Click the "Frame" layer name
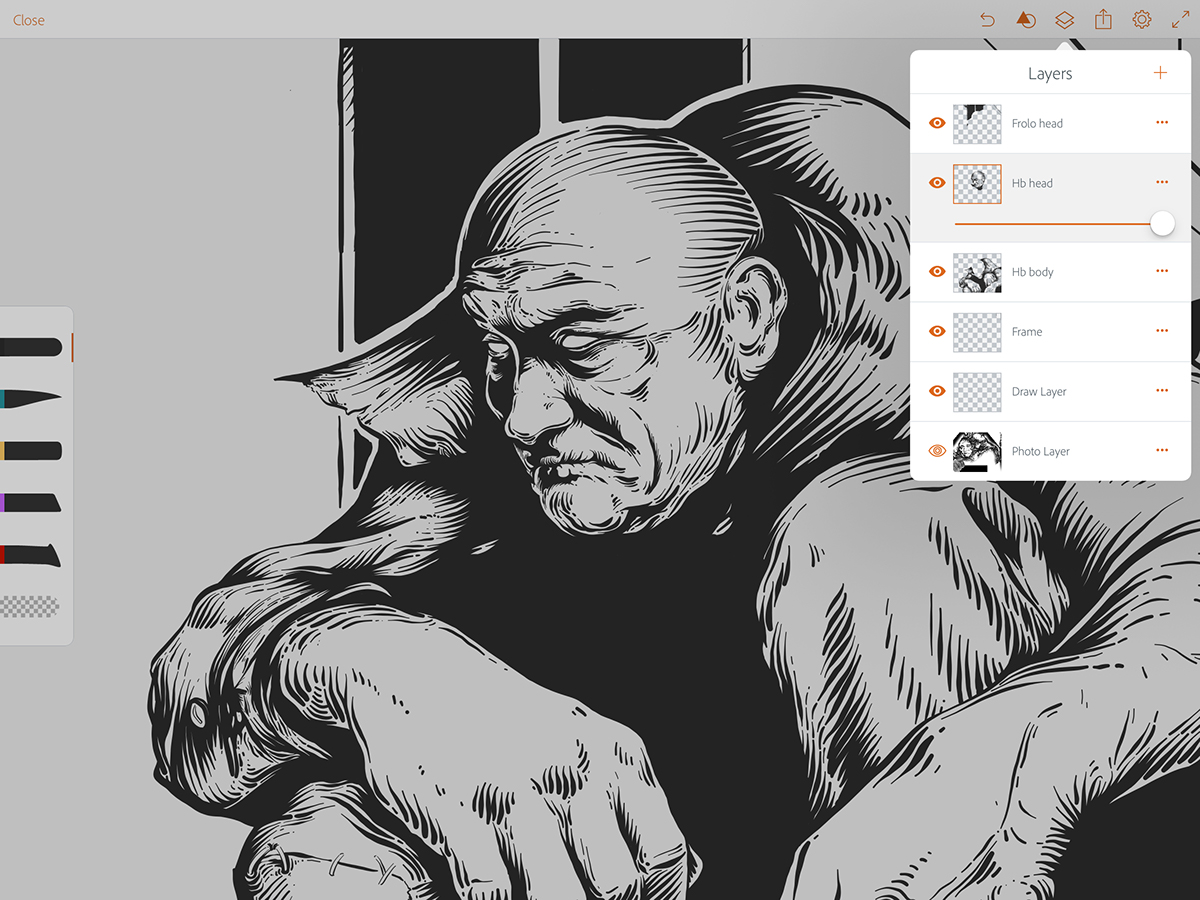The width and height of the screenshot is (1200, 900). tap(1027, 332)
